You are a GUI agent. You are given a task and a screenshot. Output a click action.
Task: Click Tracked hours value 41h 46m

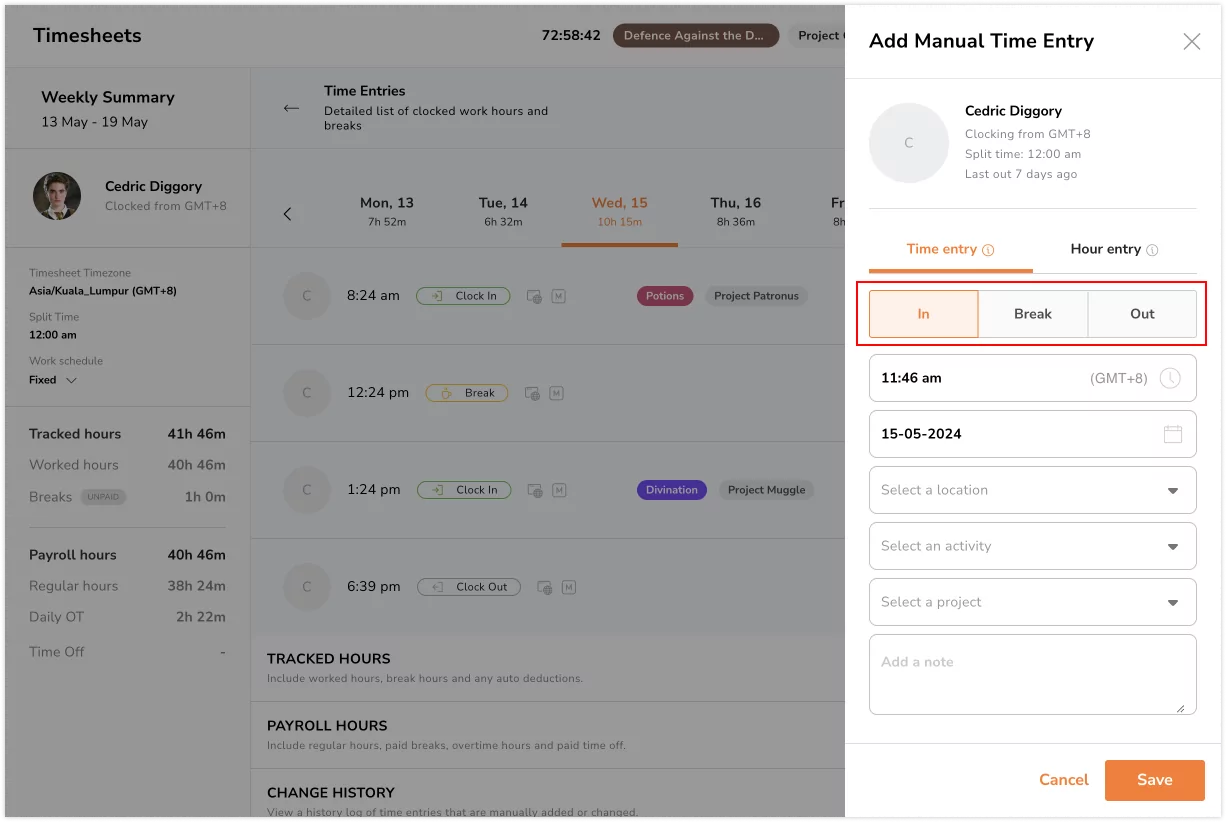(x=196, y=434)
